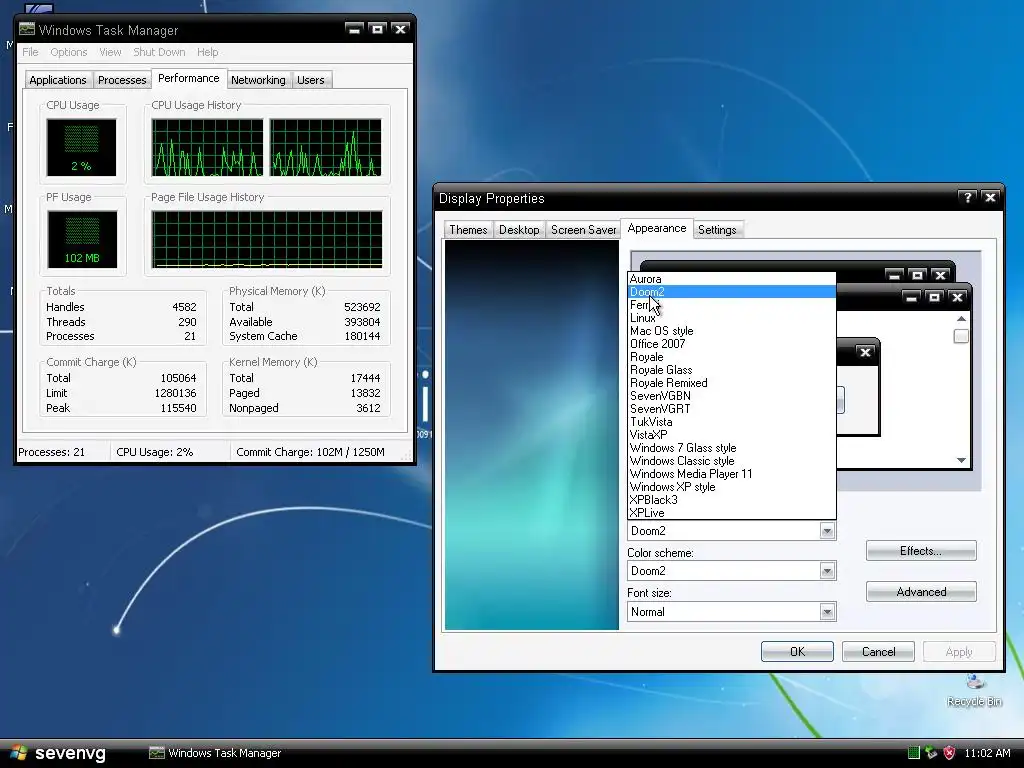Select TukVista in the style list
Screen dimensions: 1024x768
[x=731, y=422]
